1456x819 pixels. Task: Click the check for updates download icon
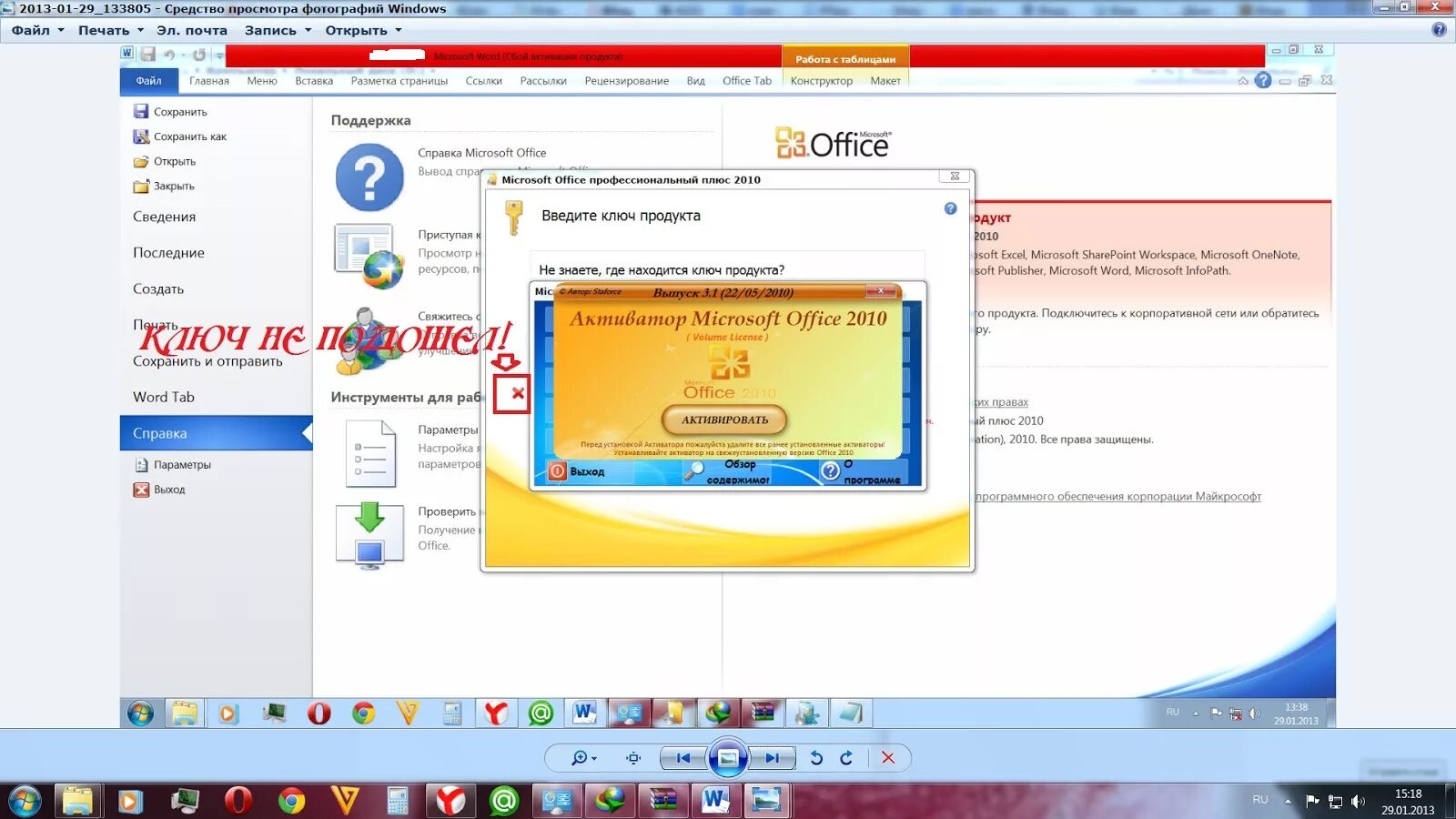point(369,535)
